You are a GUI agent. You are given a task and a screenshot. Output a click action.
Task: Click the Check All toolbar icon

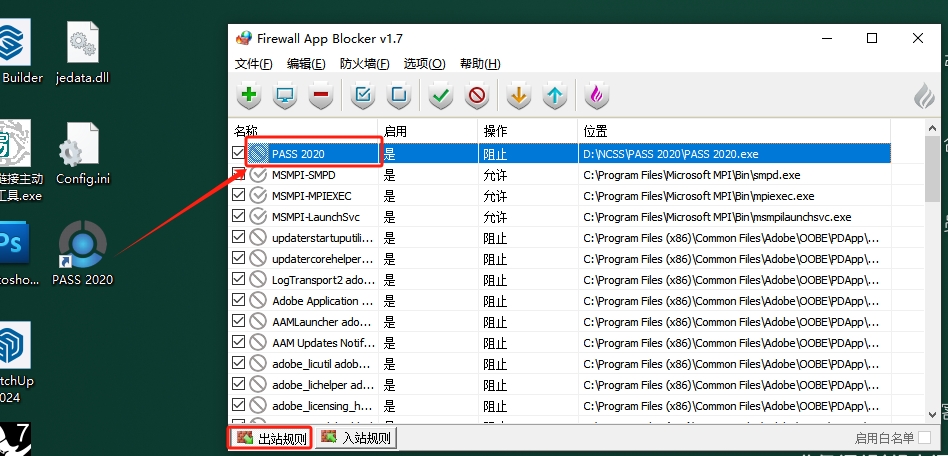click(363, 95)
